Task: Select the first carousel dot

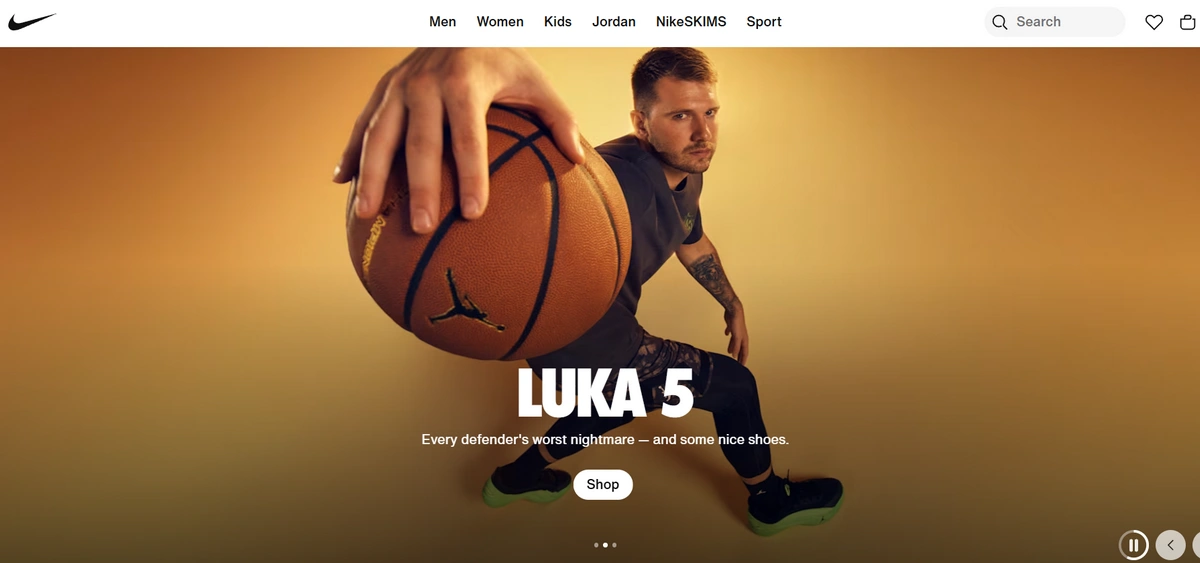Action: 596,545
